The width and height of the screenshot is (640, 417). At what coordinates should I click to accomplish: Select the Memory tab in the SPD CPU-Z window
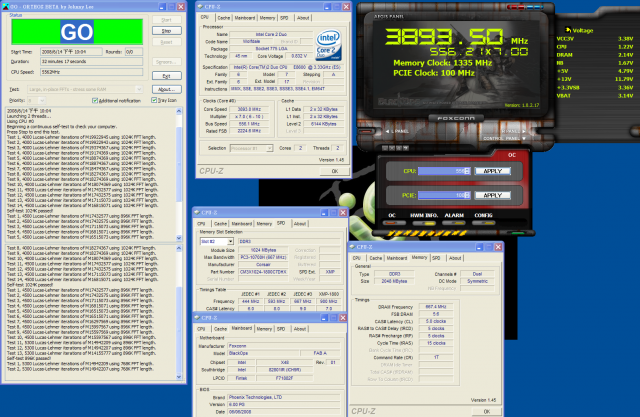coord(264,224)
